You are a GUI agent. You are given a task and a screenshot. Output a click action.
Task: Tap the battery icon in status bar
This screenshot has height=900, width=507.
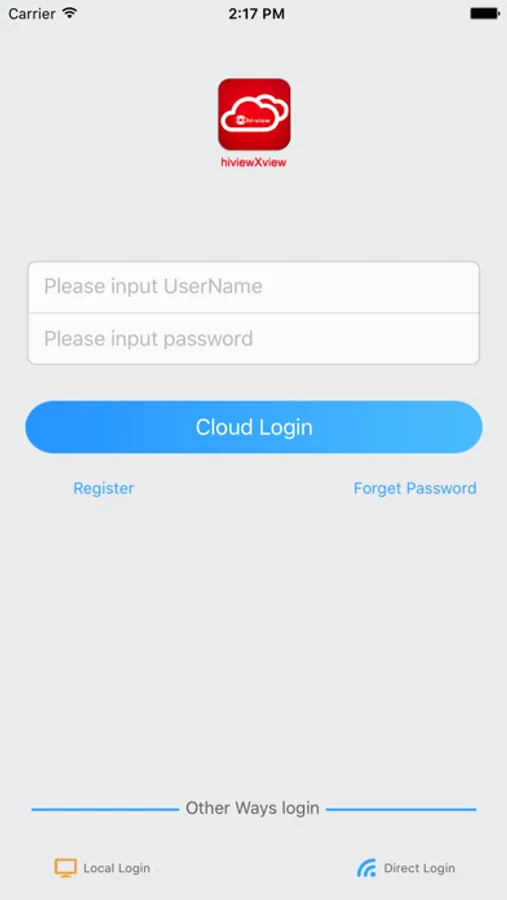coord(485,13)
